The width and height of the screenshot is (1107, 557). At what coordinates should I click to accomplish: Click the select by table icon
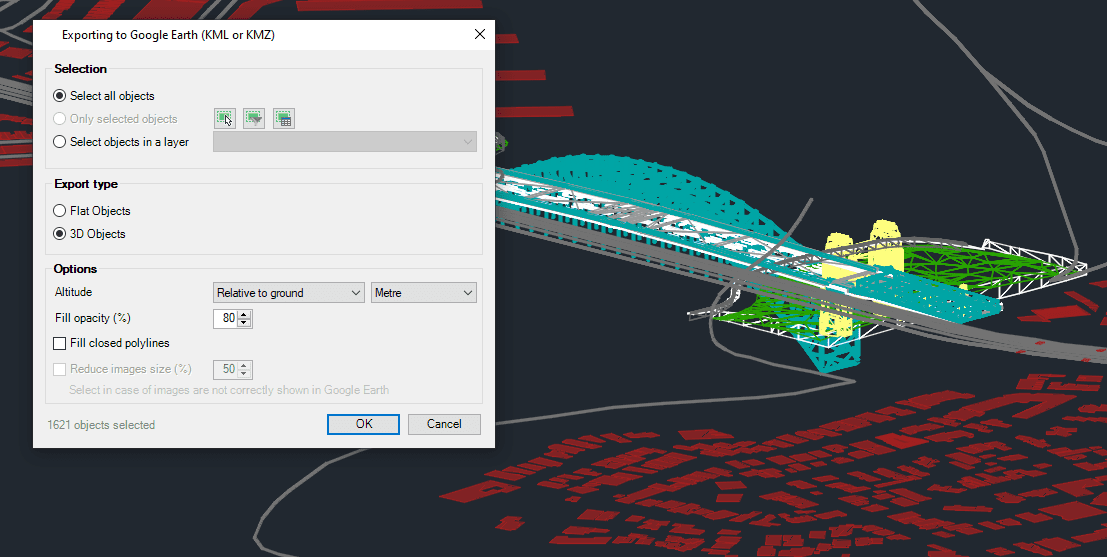pyautogui.click(x=283, y=119)
